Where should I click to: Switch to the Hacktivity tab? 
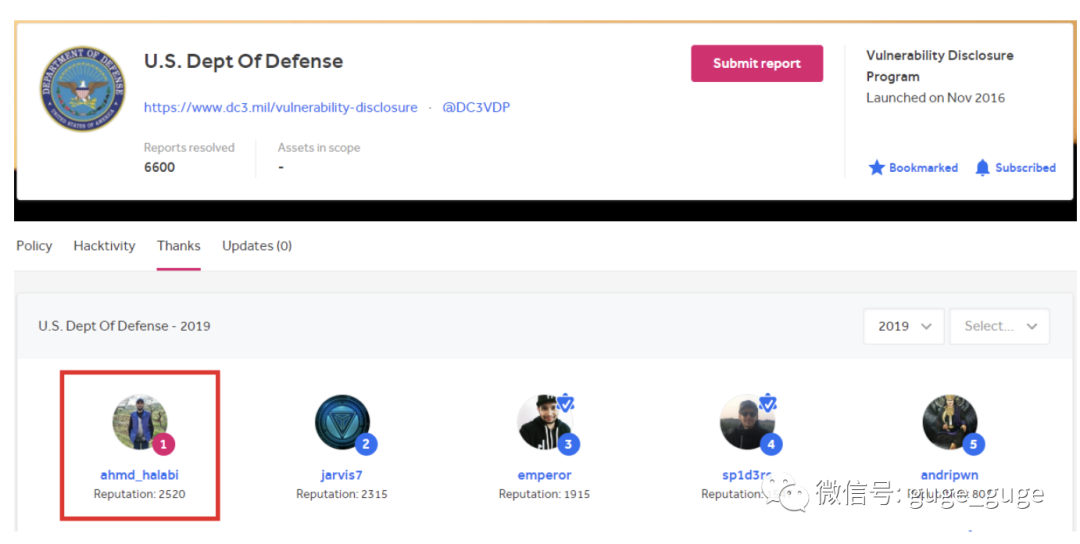tap(104, 246)
